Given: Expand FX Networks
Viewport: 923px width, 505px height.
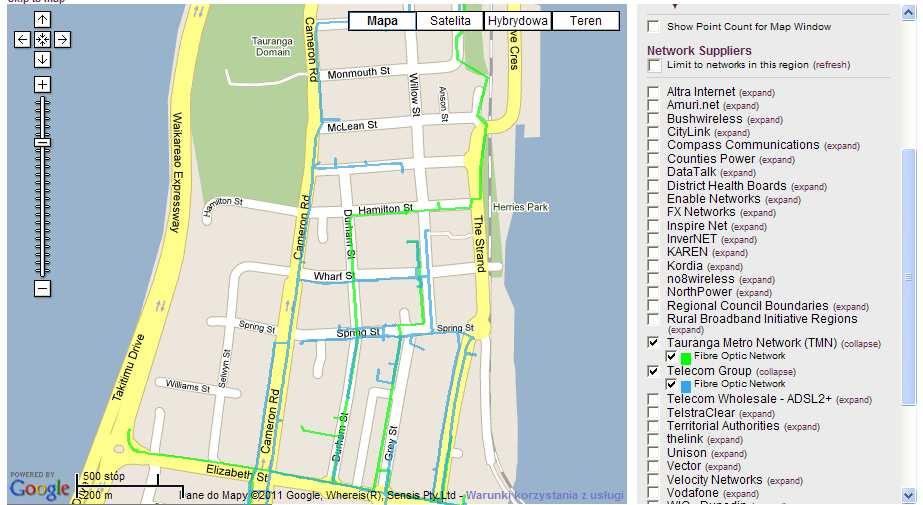Looking at the screenshot, I should 758,213.
